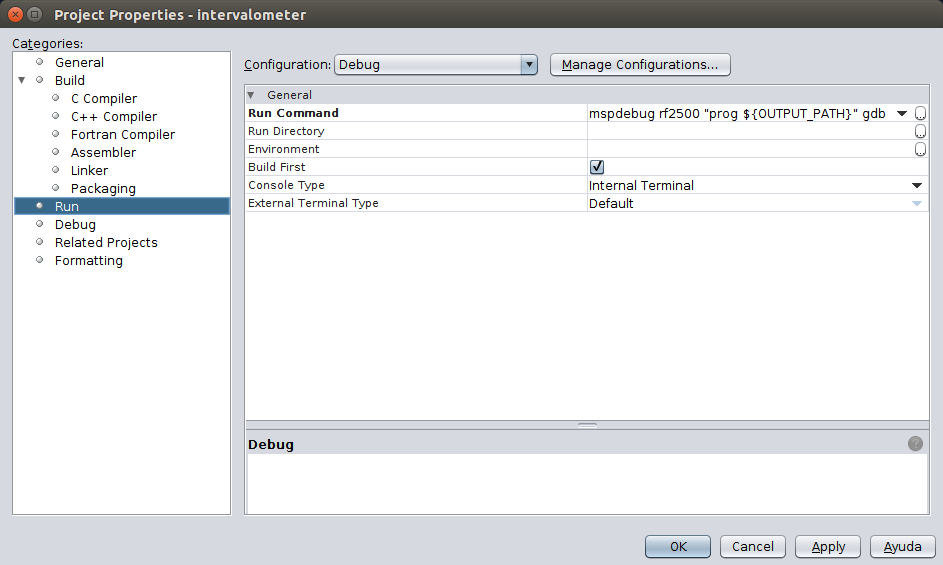Click the help question mark icon
This screenshot has width=943, height=565.
pos(915,444)
